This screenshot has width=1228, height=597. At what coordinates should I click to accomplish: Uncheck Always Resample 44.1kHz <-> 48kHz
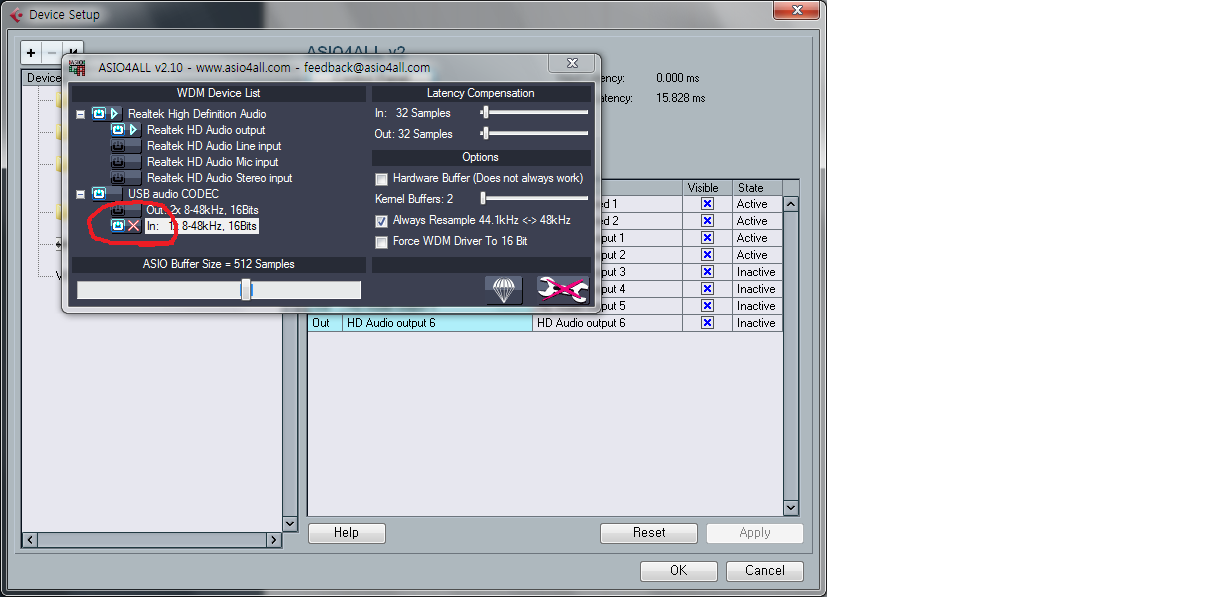pyautogui.click(x=381, y=221)
